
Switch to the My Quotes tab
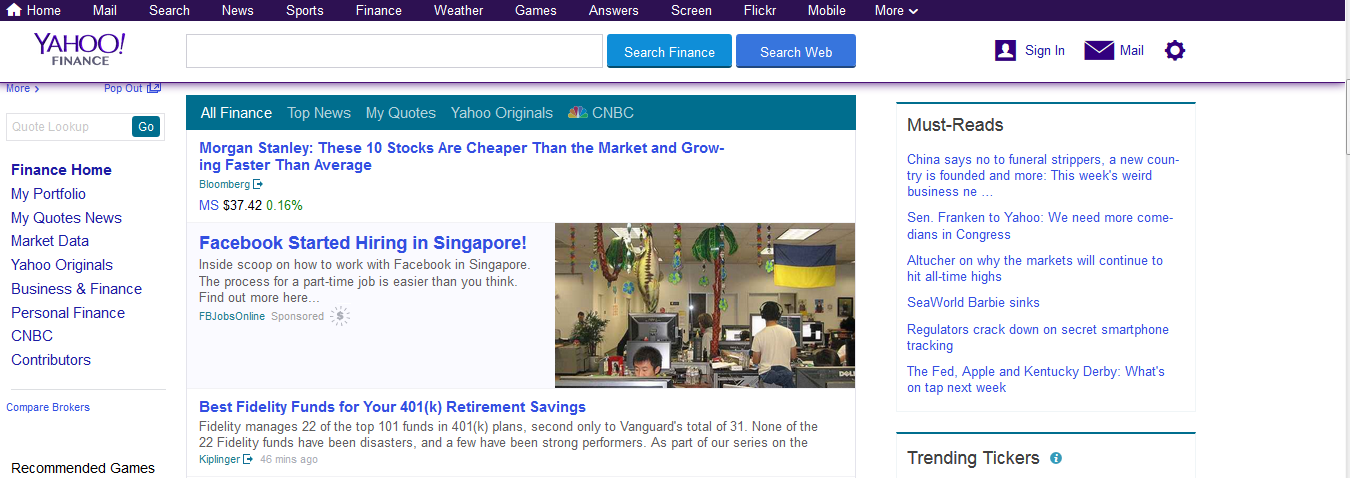(x=401, y=113)
